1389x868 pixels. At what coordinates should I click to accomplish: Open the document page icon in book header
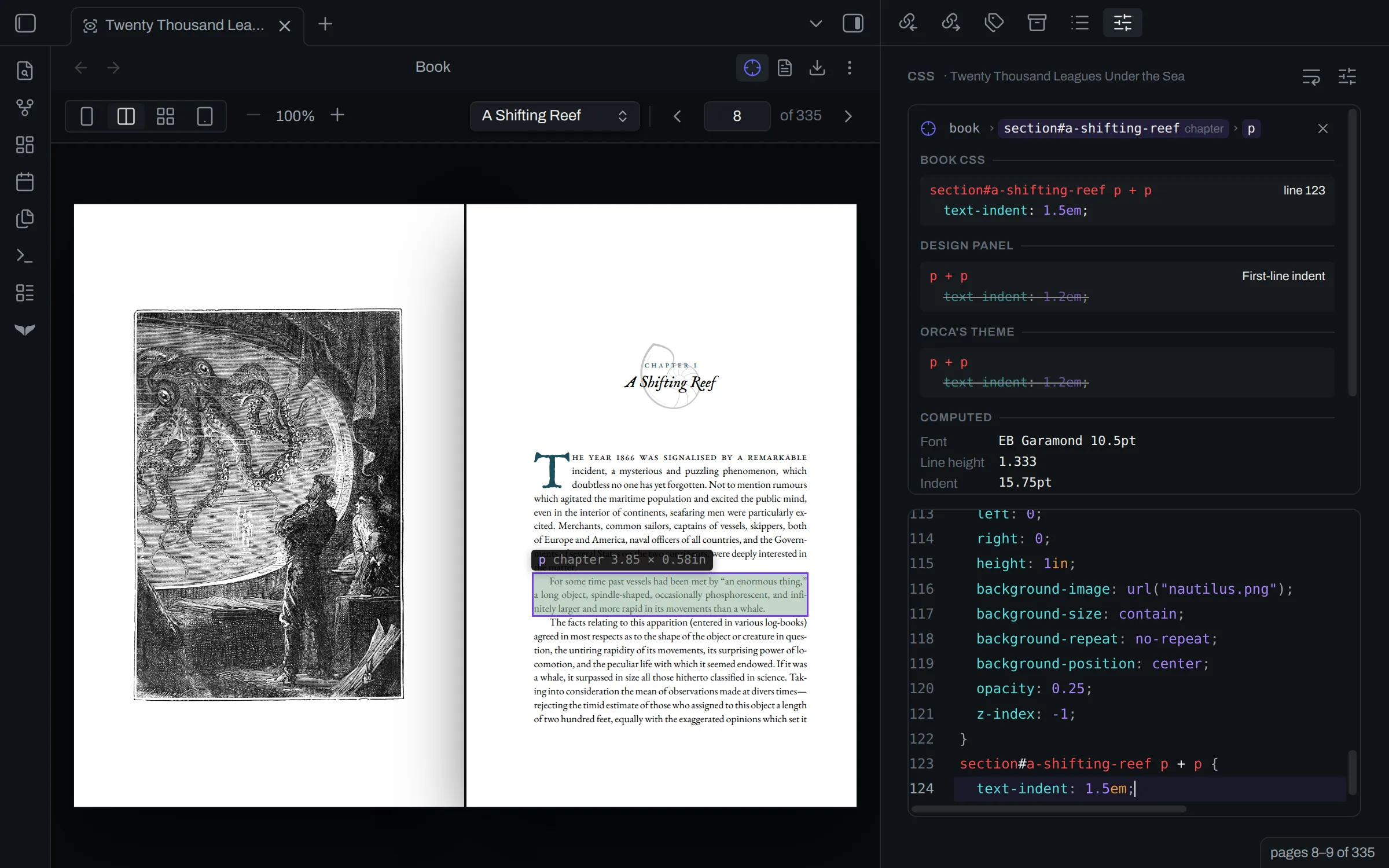click(x=785, y=68)
